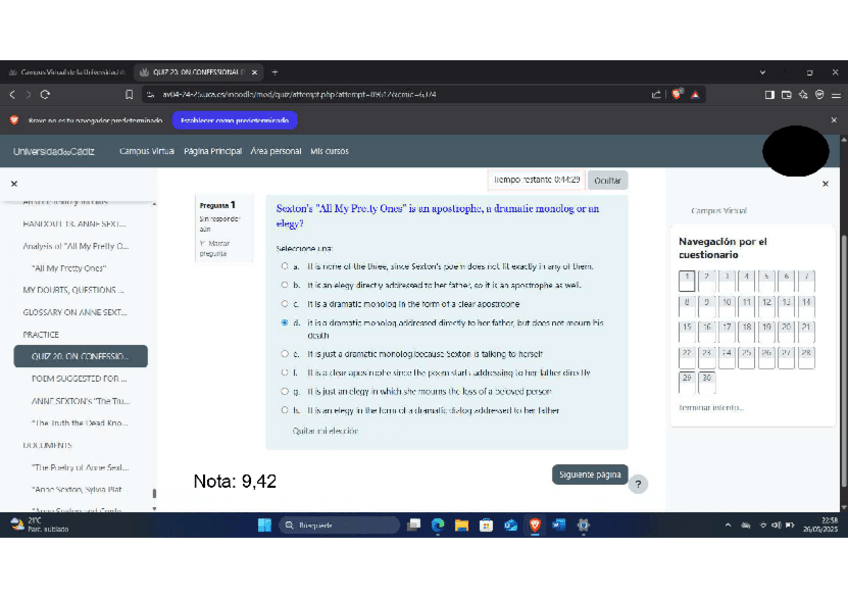
Task: Click the Brave Shields lion icon in address bar
Action: tap(677, 95)
